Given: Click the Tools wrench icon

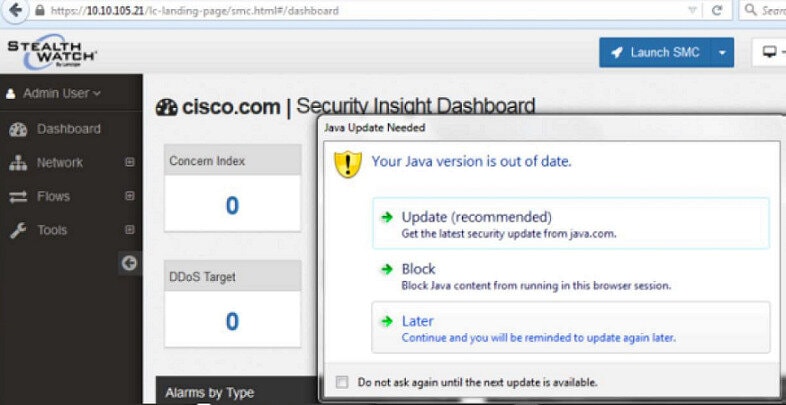Looking at the screenshot, I should (x=18, y=231).
